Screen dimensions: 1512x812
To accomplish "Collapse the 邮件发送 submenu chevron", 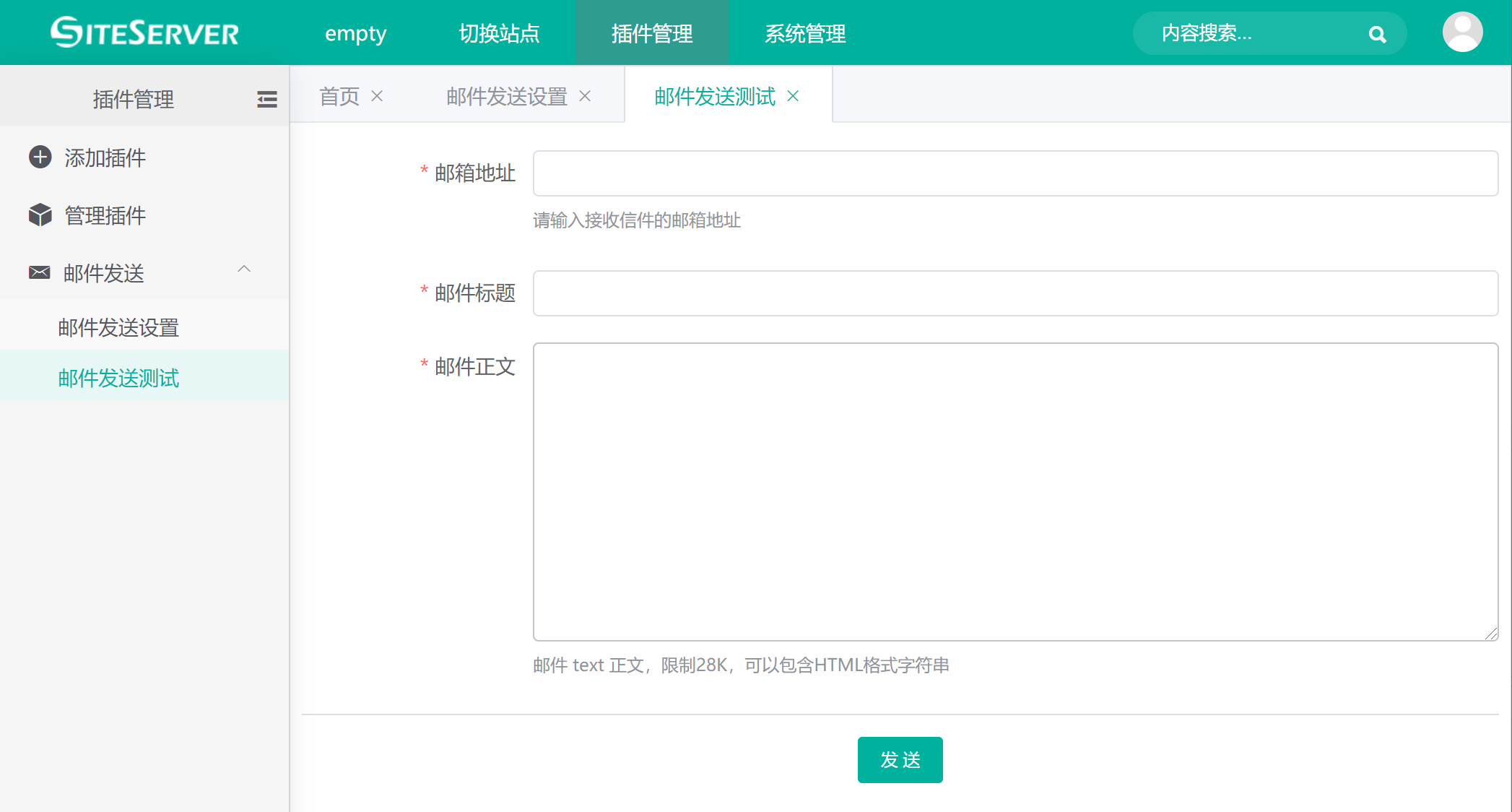I will tap(244, 269).
